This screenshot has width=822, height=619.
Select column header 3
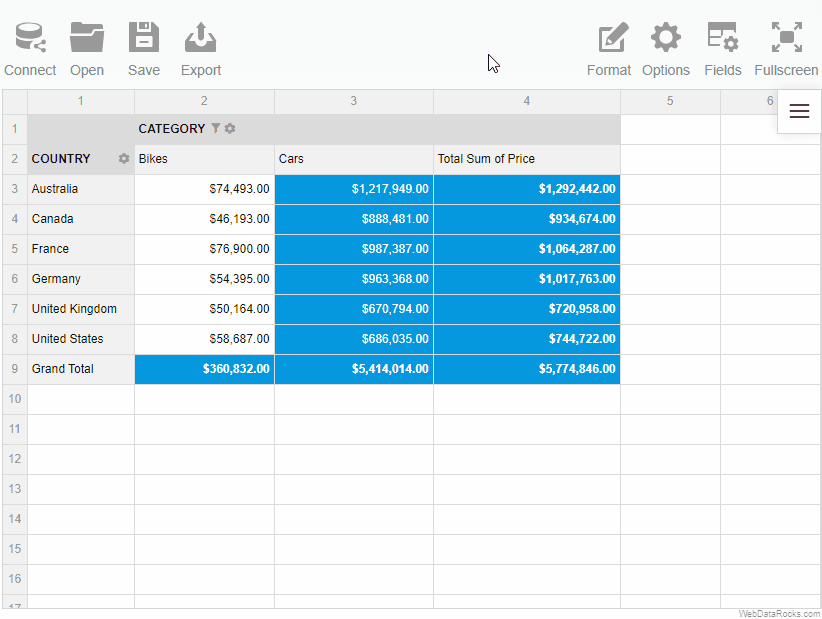354,101
